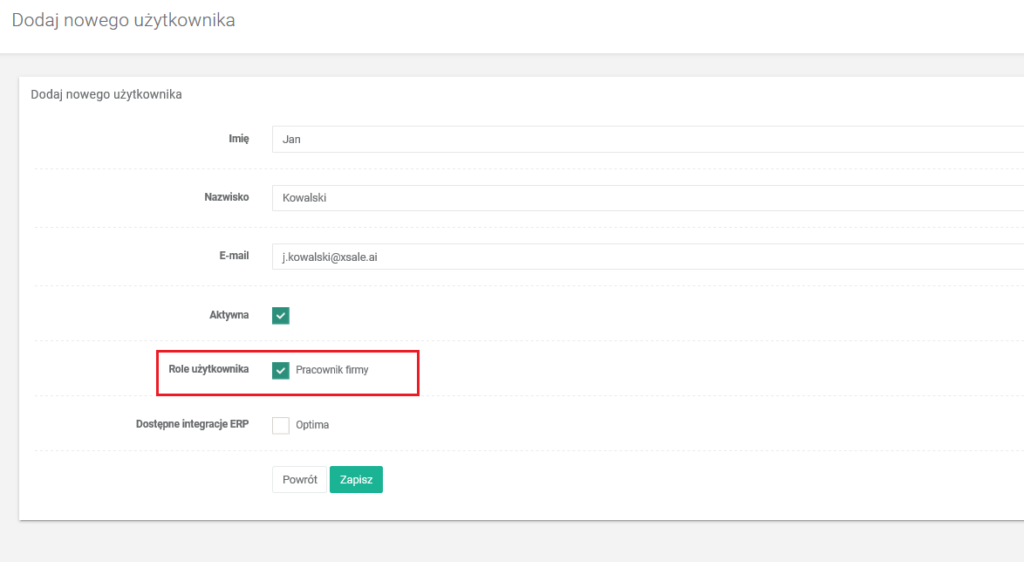Enable the Optima integration checkbox
The image size is (1024, 562).
click(x=281, y=425)
